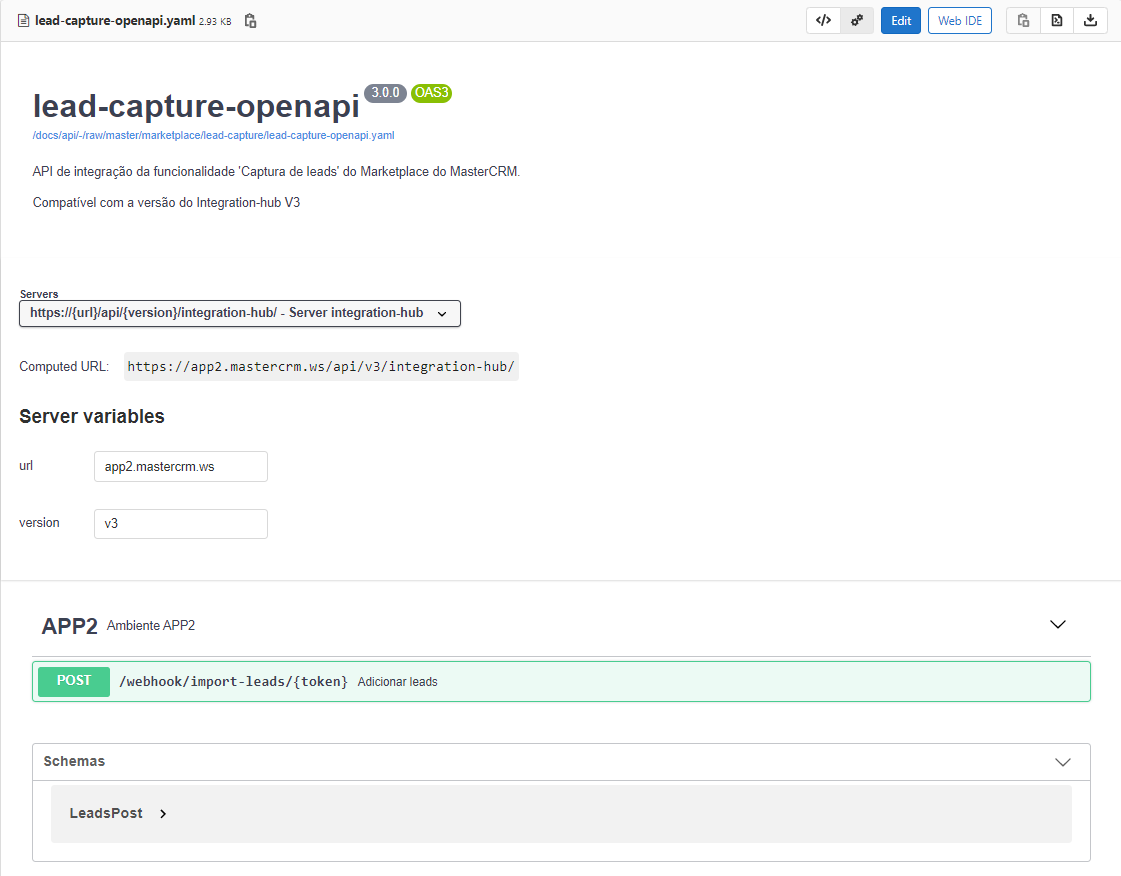The width and height of the screenshot is (1121, 876).
Task: Open raw file icon
Action: (1057, 21)
